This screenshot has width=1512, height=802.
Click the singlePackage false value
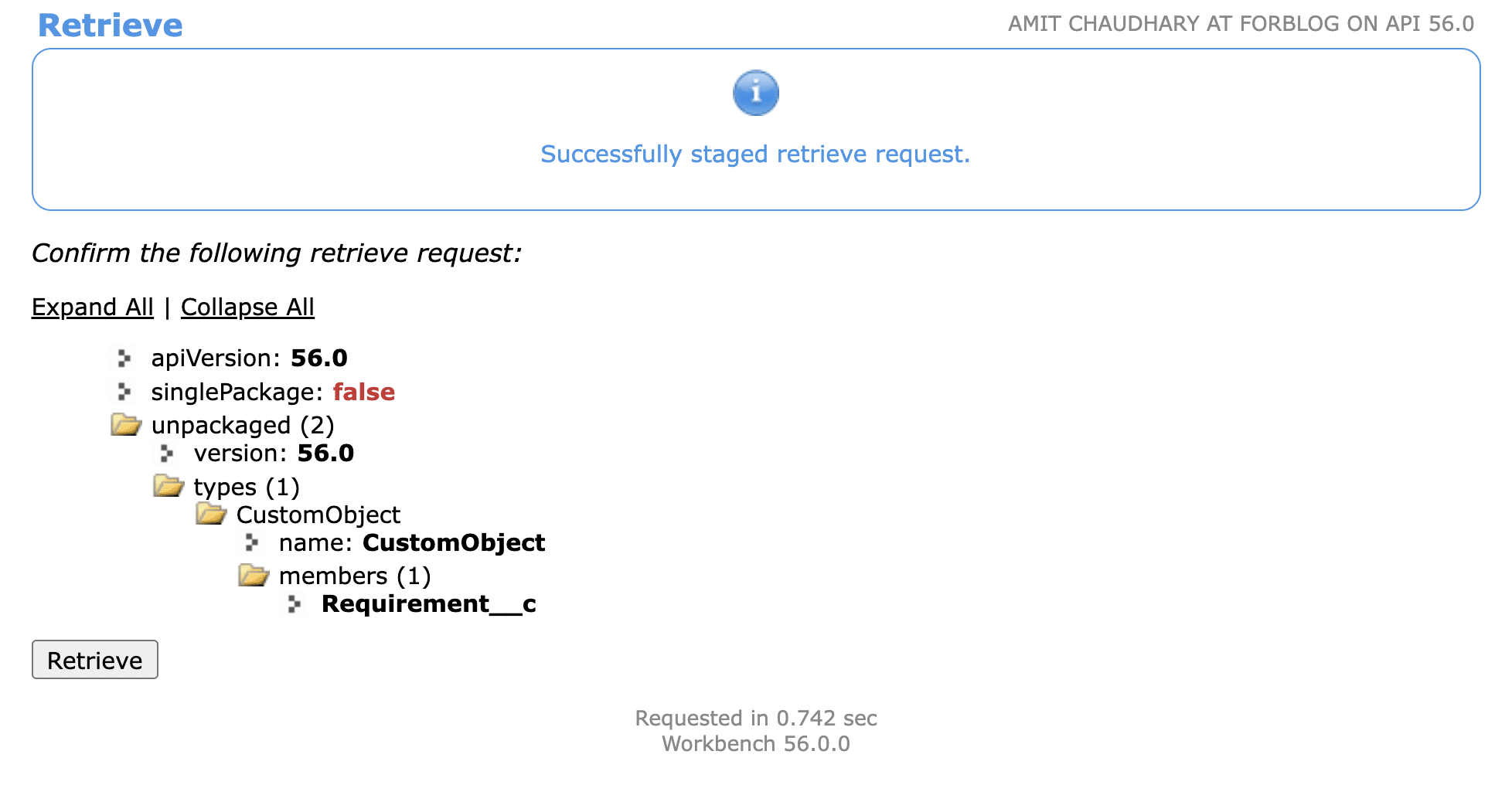(x=363, y=392)
